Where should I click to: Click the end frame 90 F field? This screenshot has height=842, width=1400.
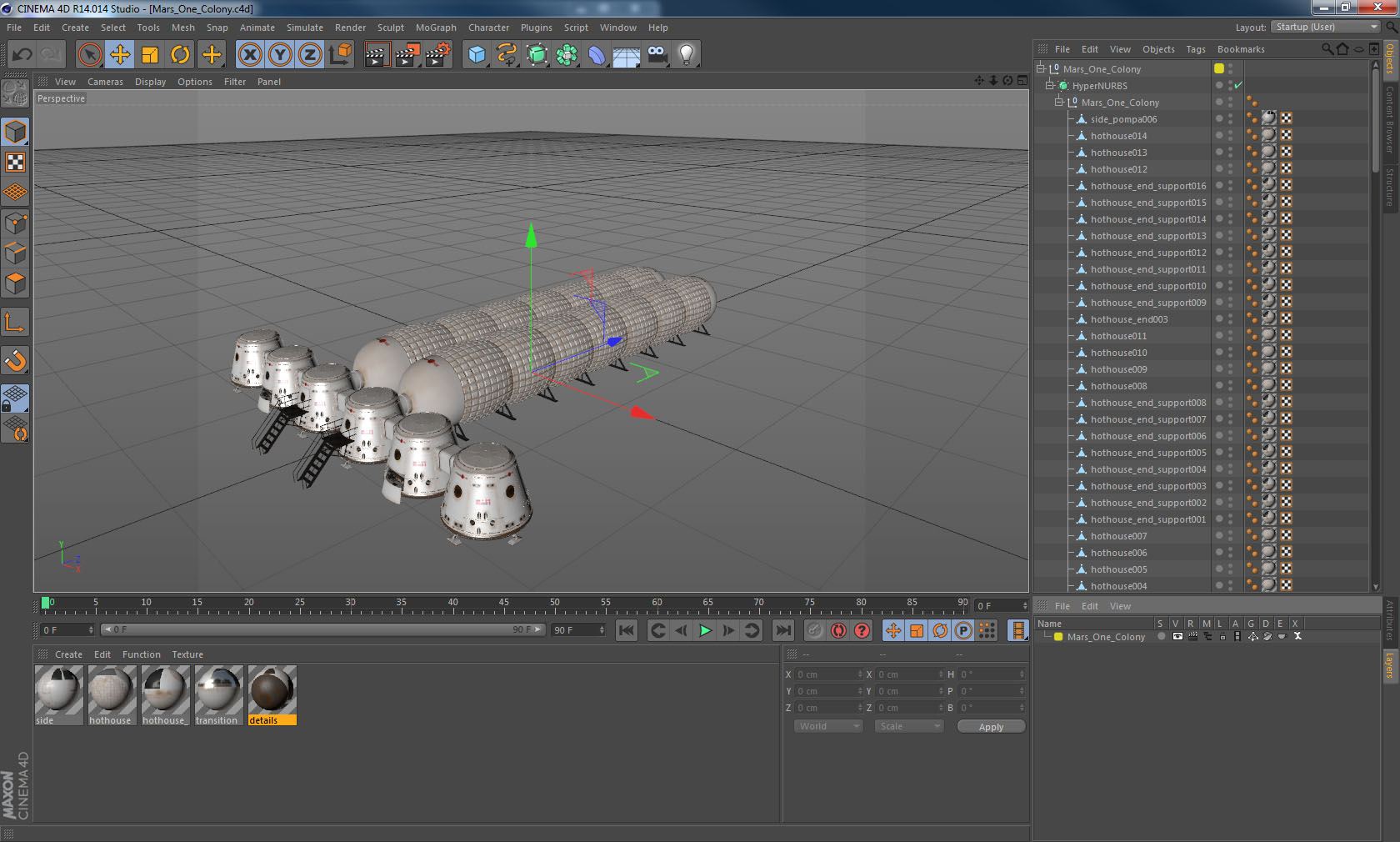coord(577,630)
